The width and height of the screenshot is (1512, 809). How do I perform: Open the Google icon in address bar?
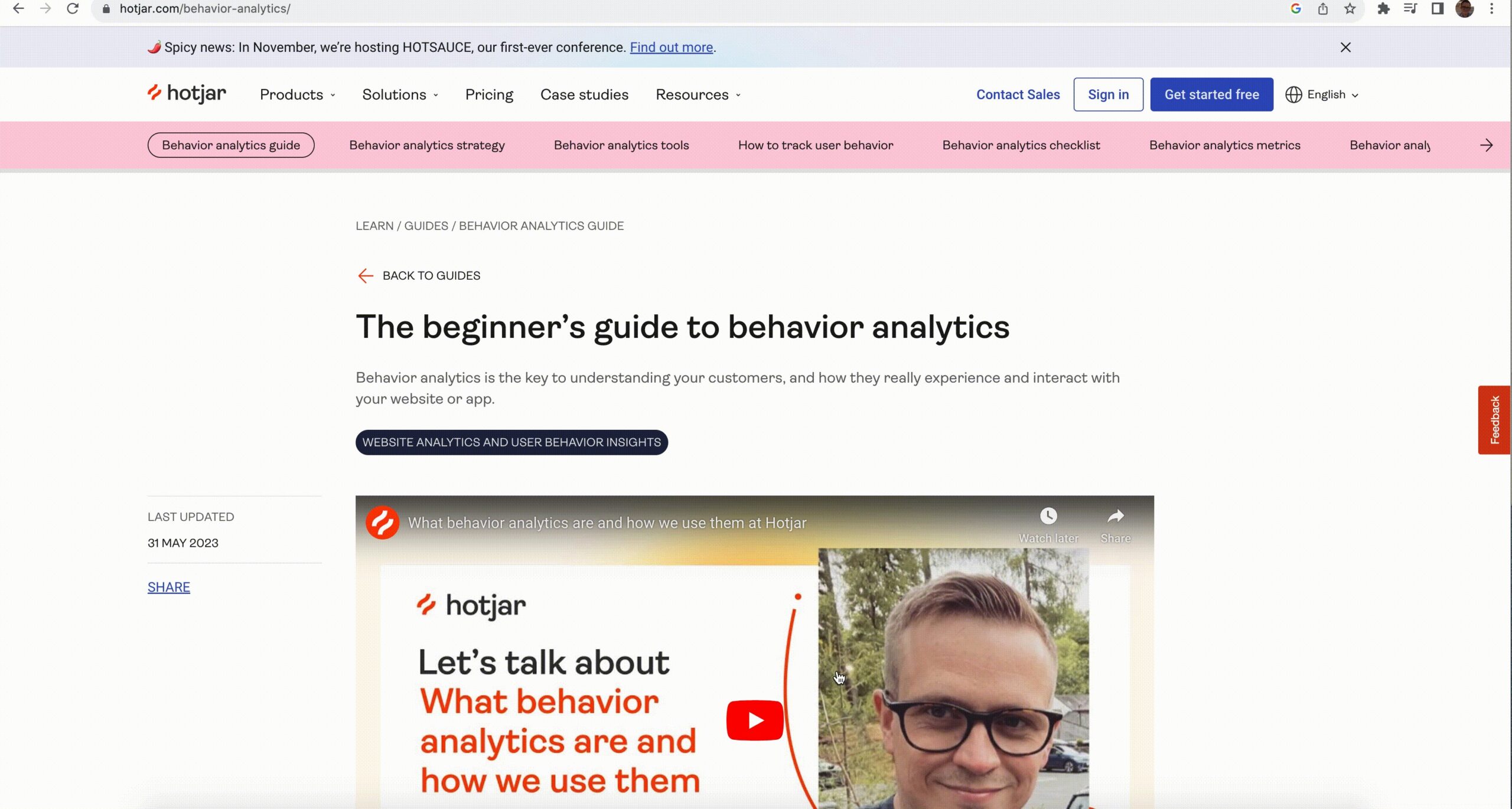click(1296, 9)
